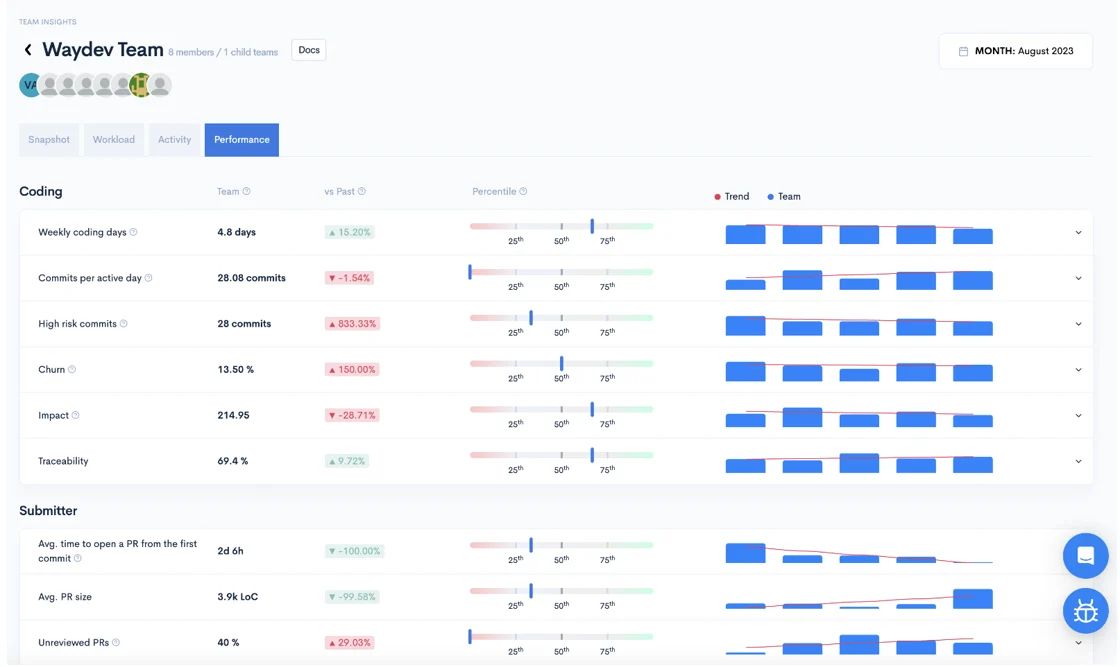The width and height of the screenshot is (1120, 667).
Task: Expand the Traceability row
Action: coord(1079,461)
